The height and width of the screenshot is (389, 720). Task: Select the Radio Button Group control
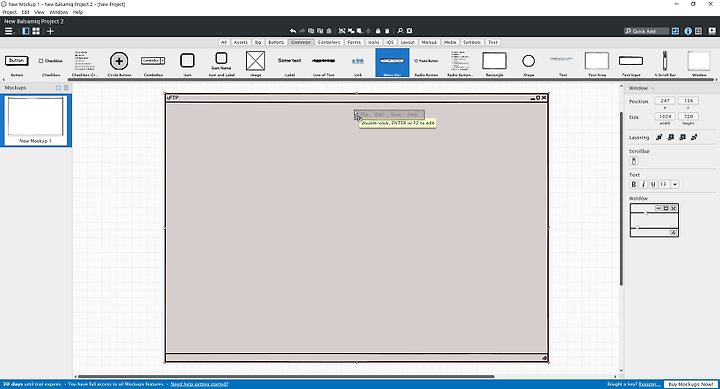coord(461,63)
